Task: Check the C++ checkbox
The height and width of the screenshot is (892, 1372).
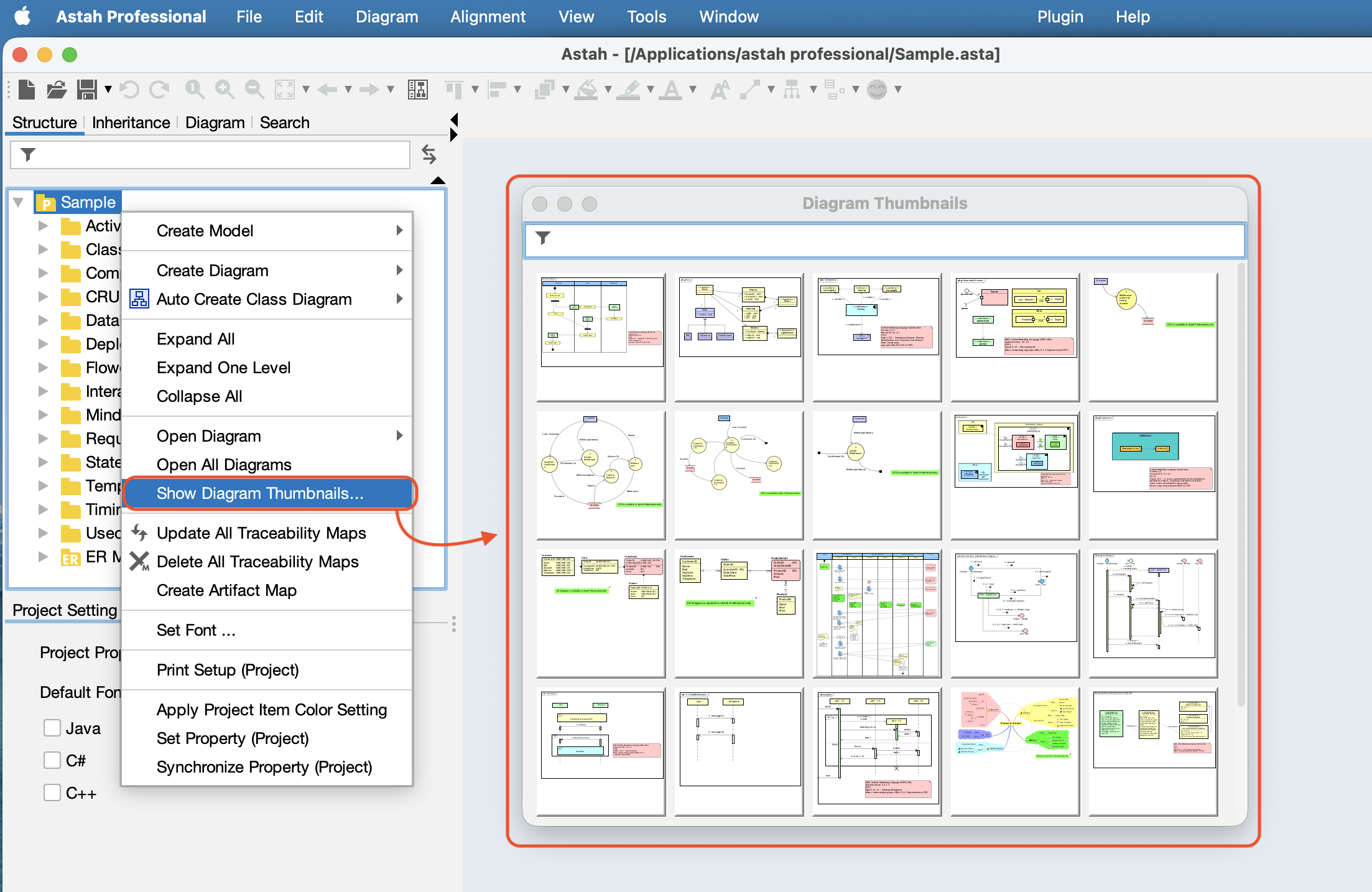Action: tap(52, 792)
